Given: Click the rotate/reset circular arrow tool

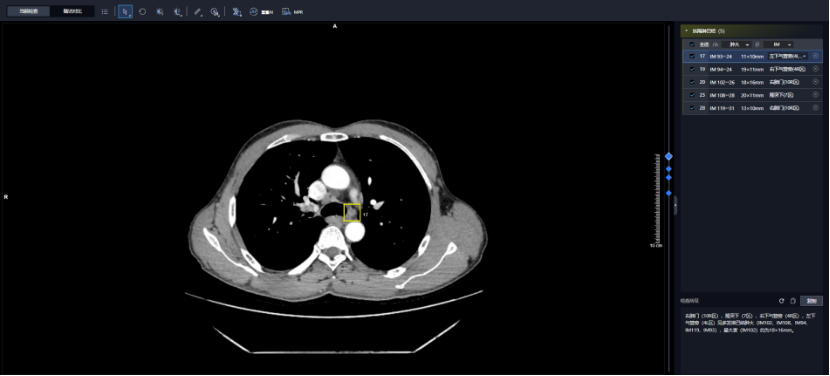Looking at the screenshot, I should tap(142, 12).
